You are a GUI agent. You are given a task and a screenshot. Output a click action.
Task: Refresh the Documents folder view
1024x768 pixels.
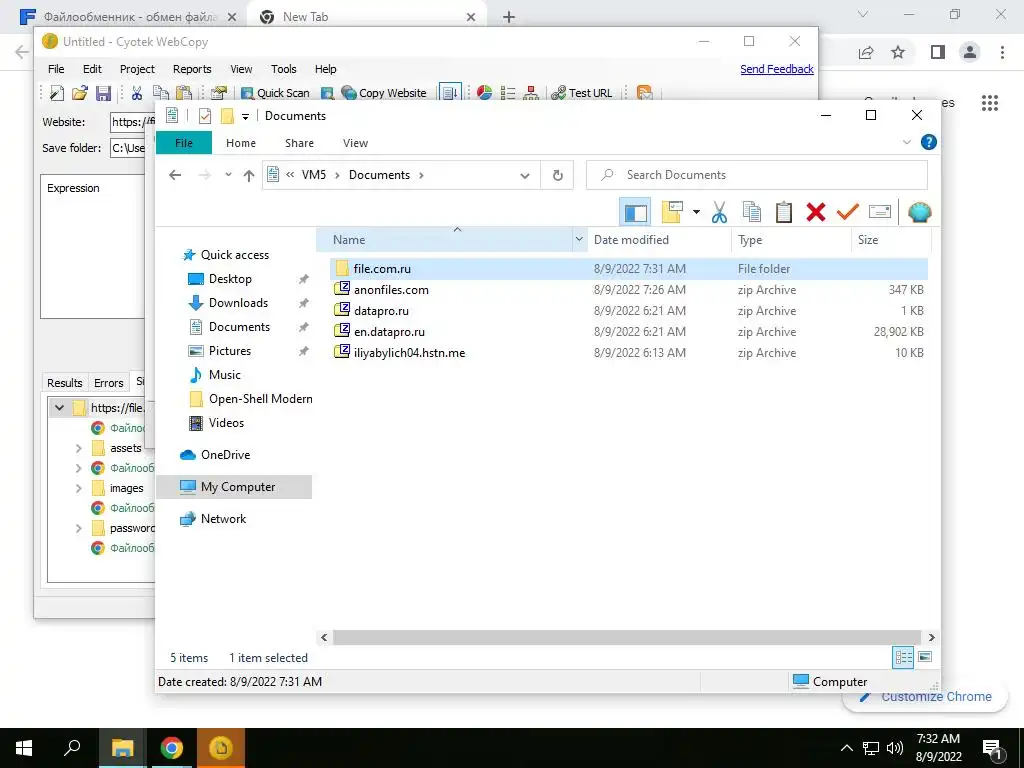(x=557, y=175)
